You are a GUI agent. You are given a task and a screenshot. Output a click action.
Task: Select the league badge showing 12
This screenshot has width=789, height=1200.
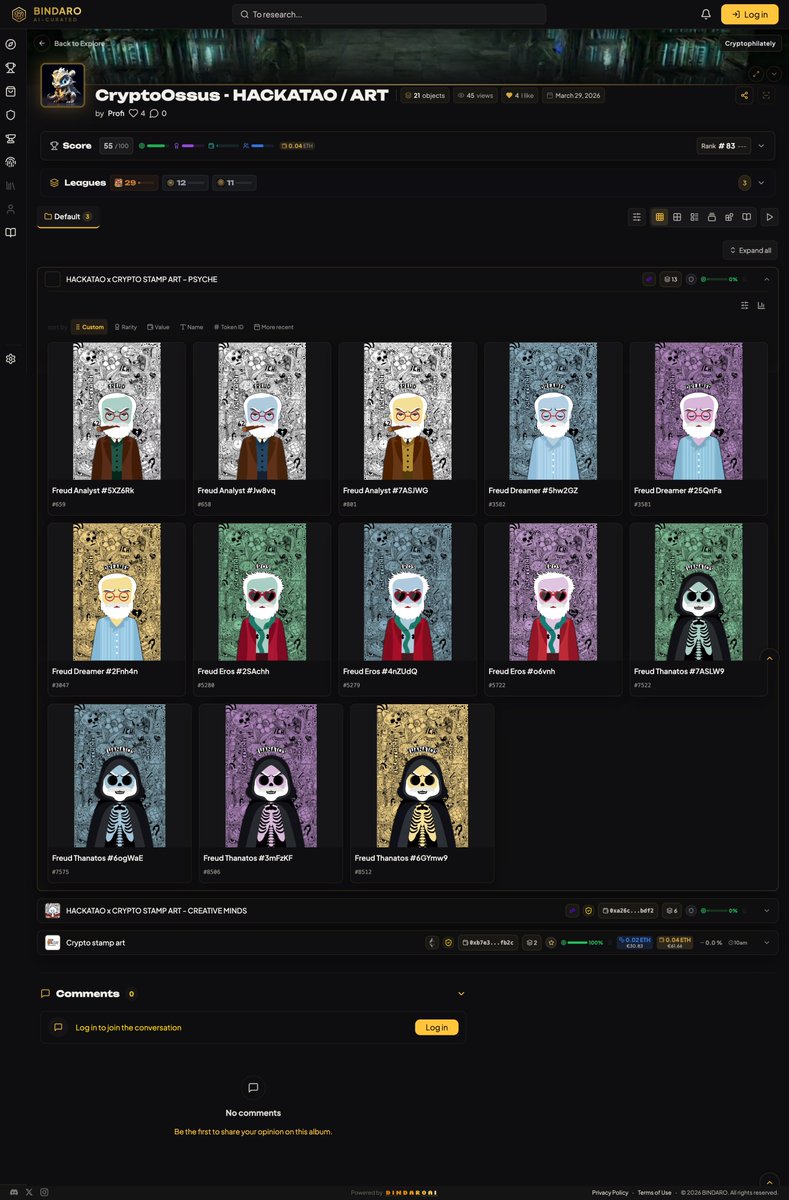point(185,183)
